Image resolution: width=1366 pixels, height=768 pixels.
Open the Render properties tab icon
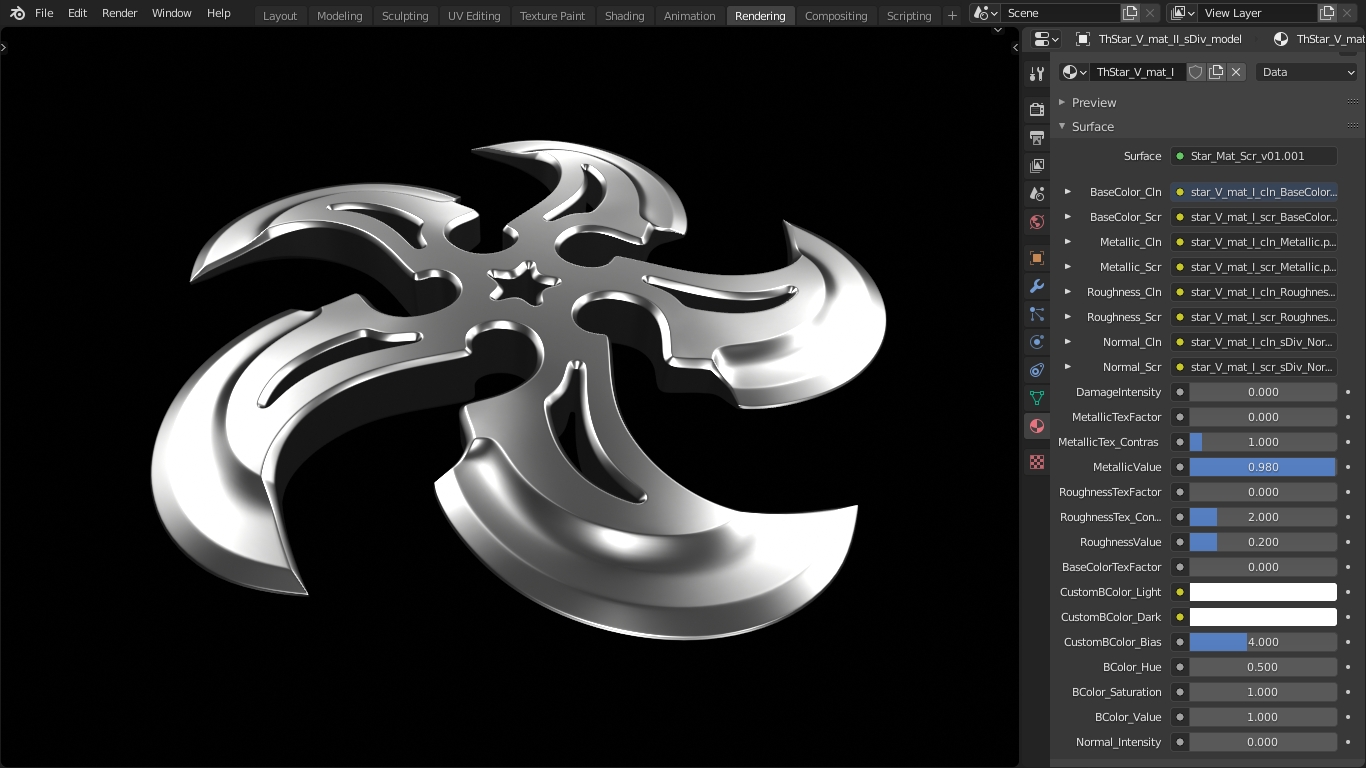[1037, 109]
